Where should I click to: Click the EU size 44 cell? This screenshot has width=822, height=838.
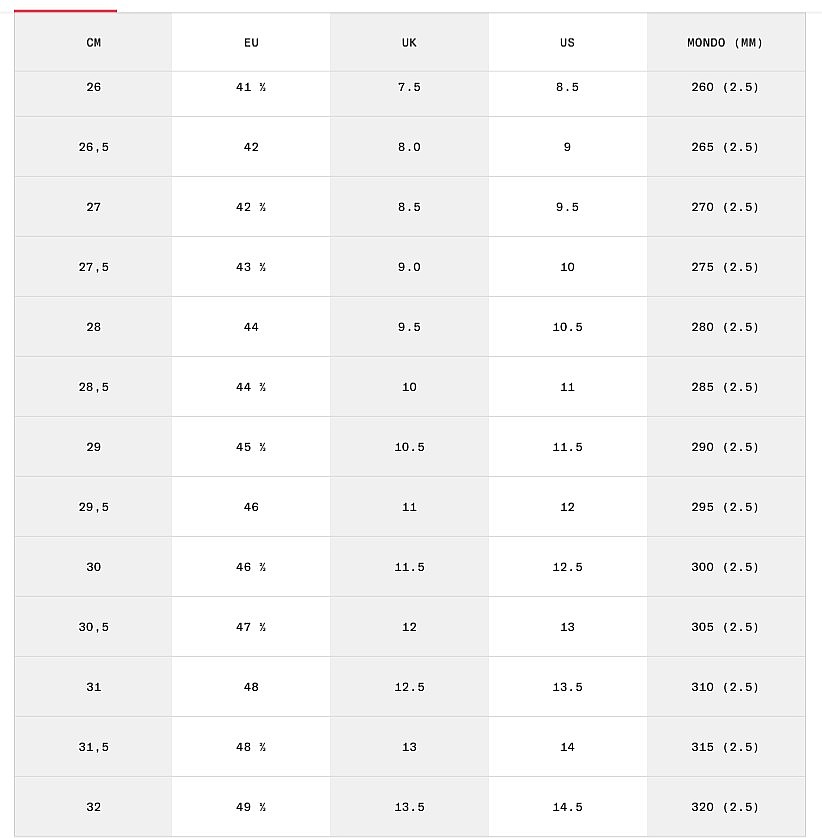coord(251,327)
